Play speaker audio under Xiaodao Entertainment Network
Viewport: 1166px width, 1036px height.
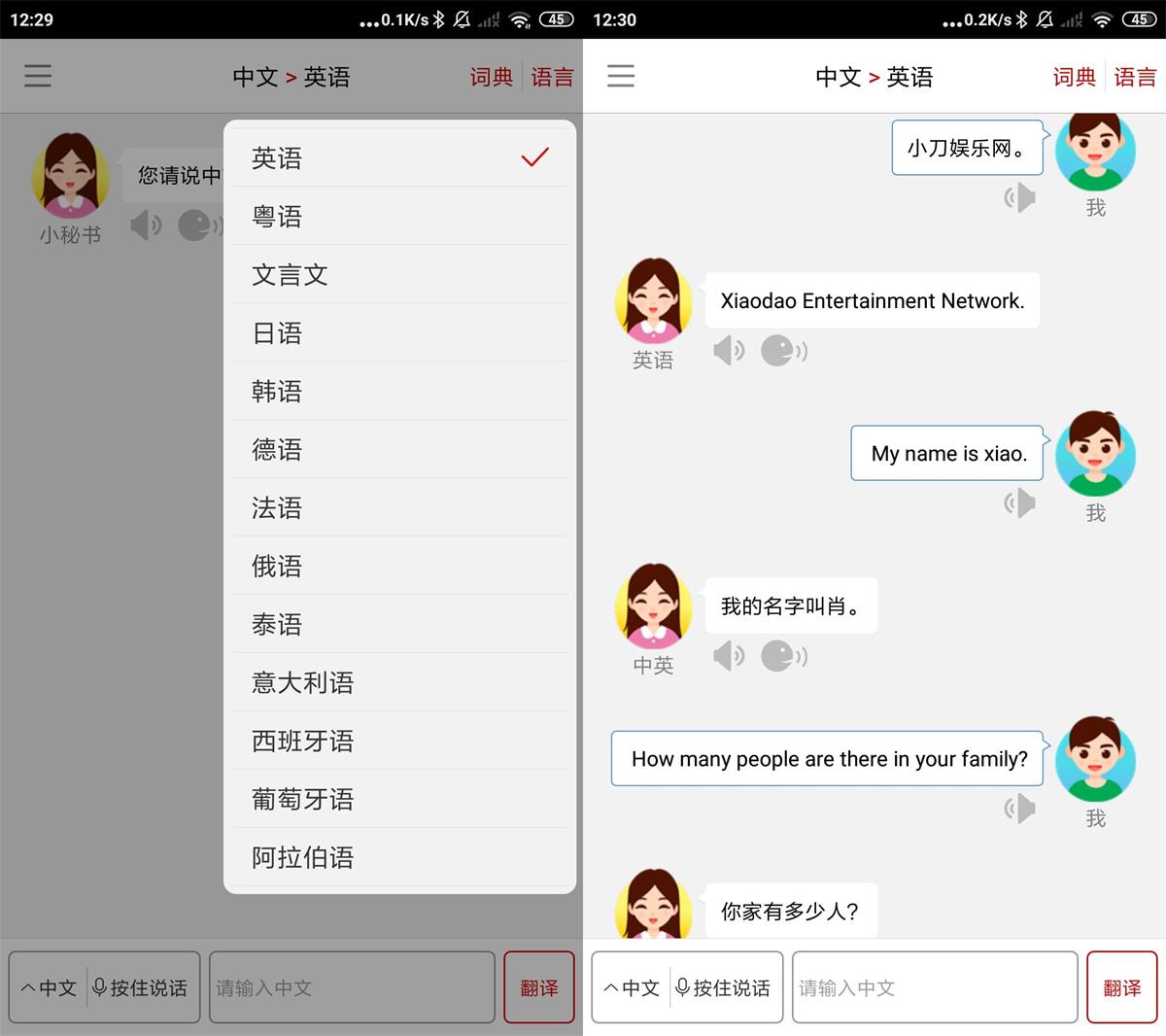(x=728, y=350)
